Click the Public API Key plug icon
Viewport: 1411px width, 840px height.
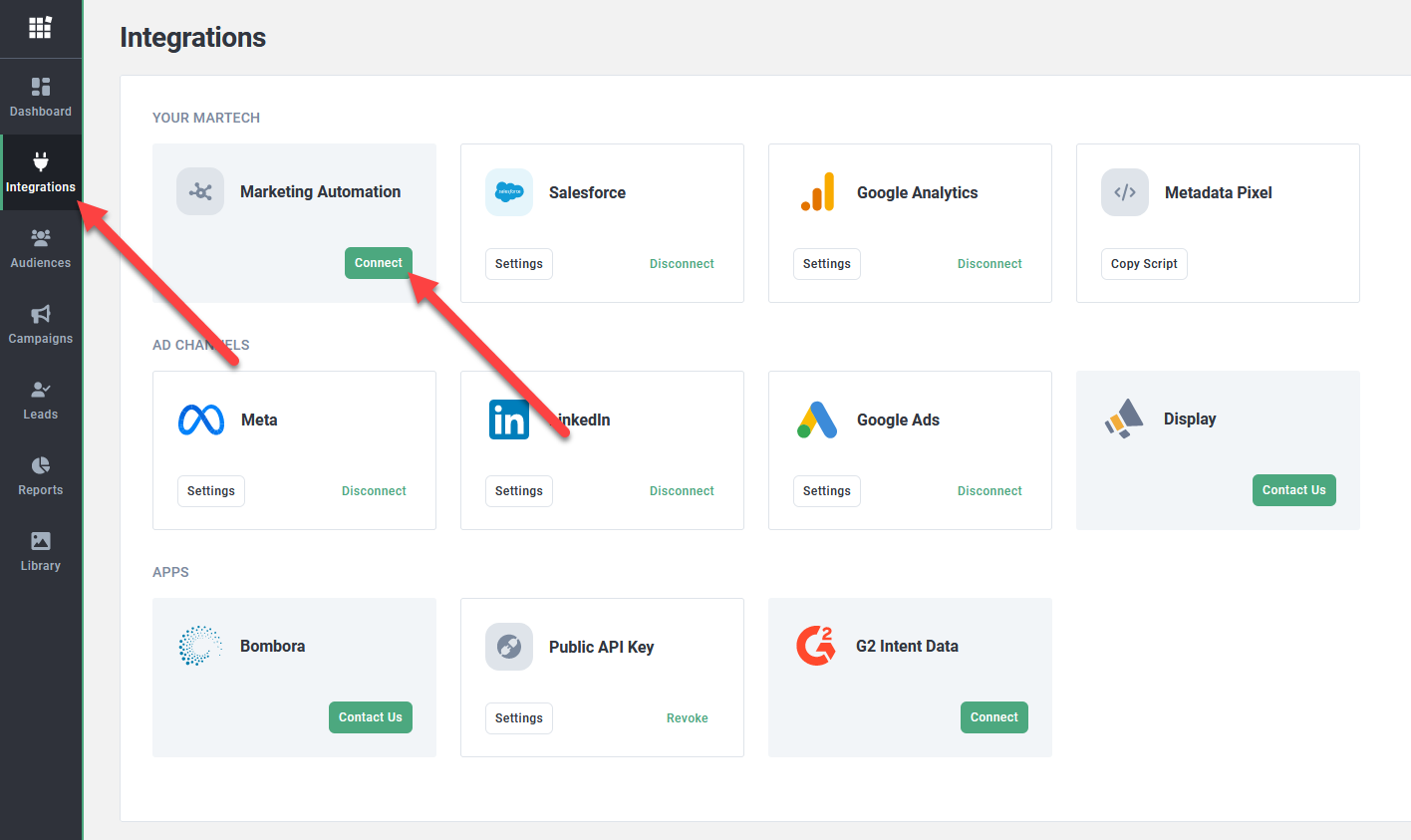[x=509, y=647]
